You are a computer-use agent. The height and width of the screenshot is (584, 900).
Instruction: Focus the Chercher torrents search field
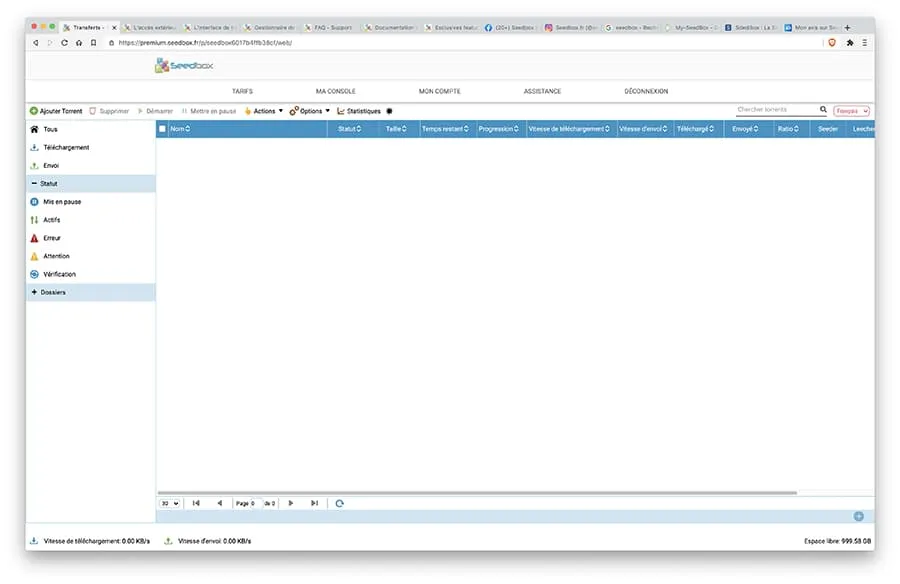pyautogui.click(x=777, y=109)
